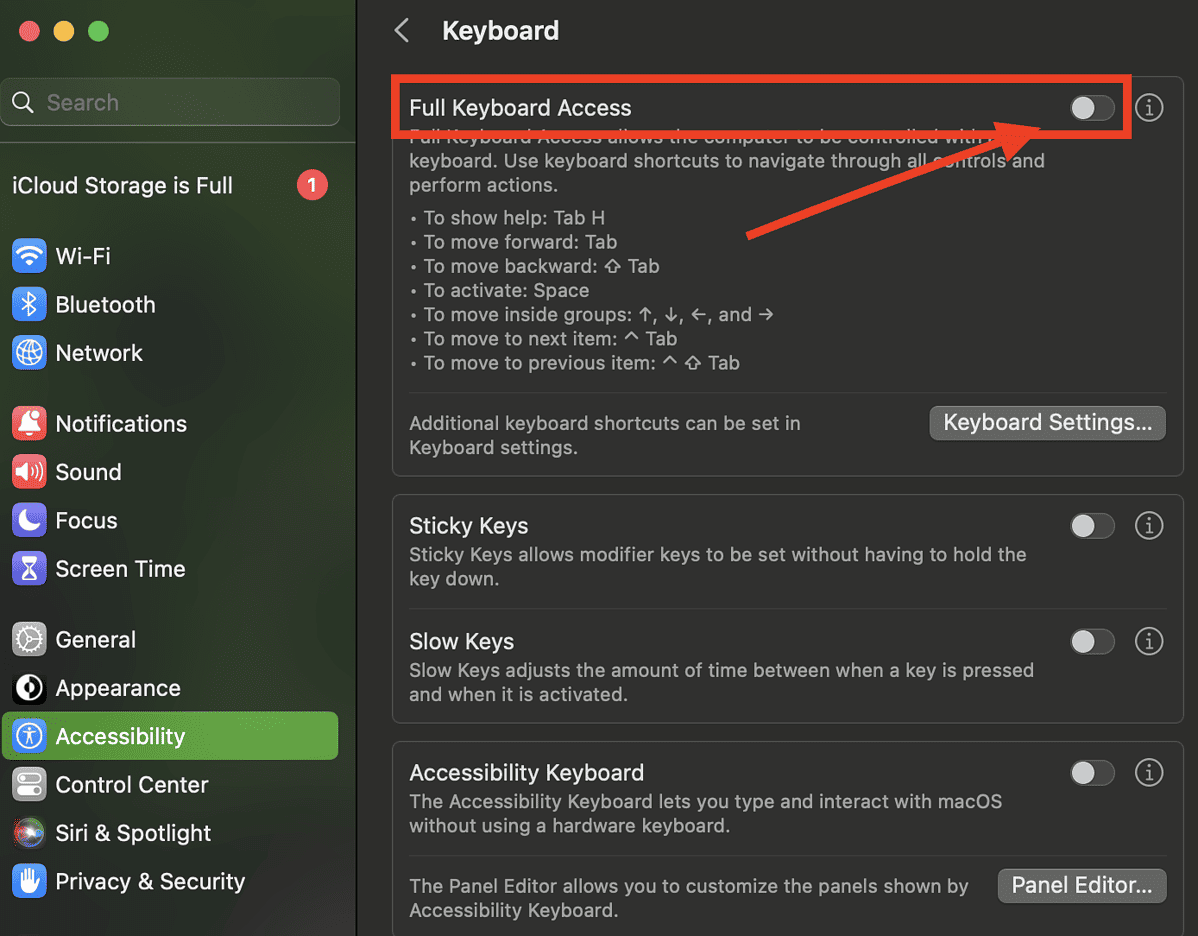Viewport: 1198px width, 936px height.
Task: Click the Siri & Spotlight icon
Action: tap(29, 833)
